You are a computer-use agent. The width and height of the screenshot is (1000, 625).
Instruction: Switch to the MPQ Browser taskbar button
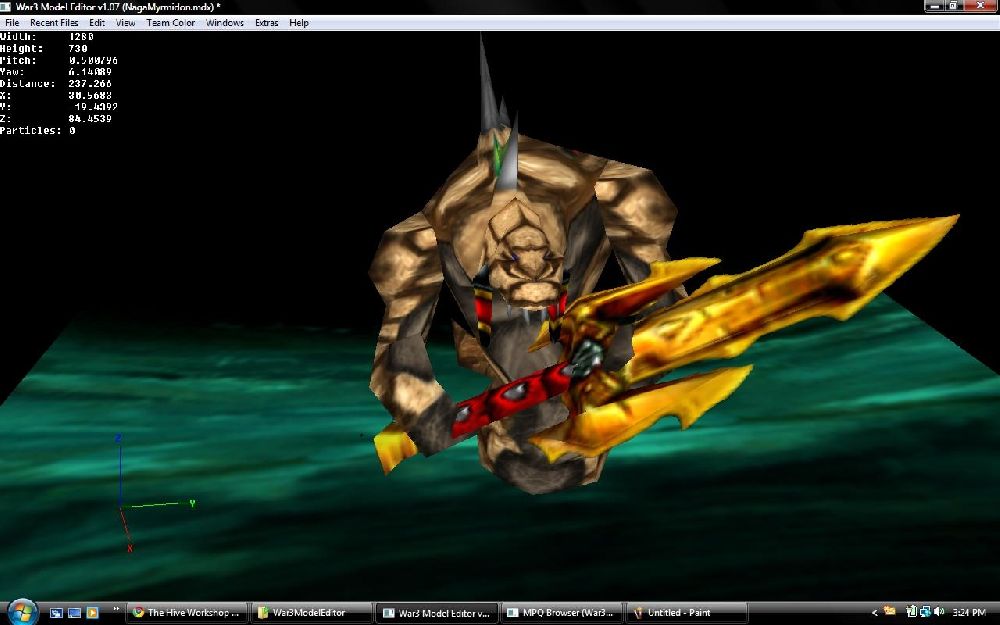[x=562, y=613]
